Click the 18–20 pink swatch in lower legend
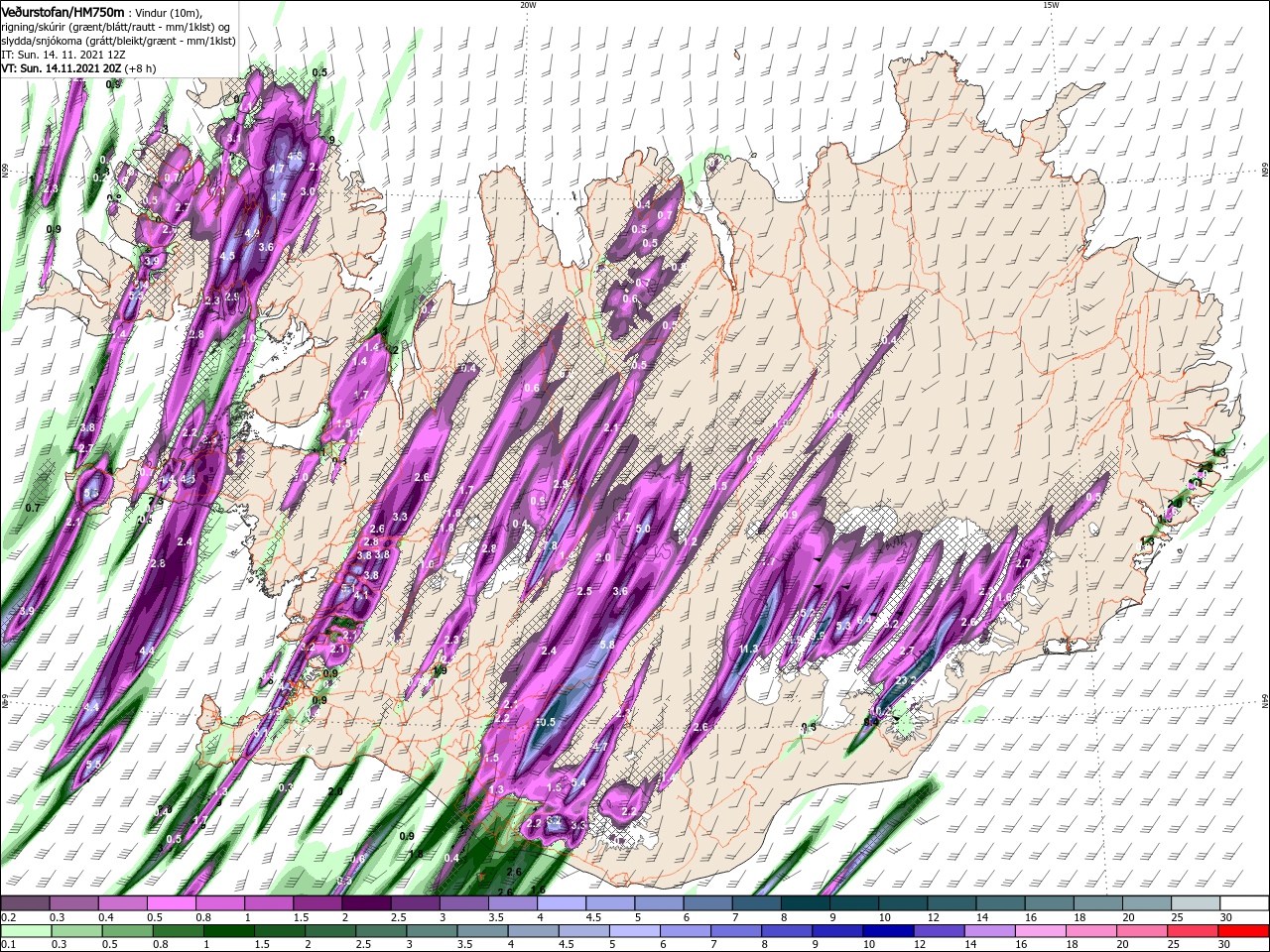 click(1092, 931)
